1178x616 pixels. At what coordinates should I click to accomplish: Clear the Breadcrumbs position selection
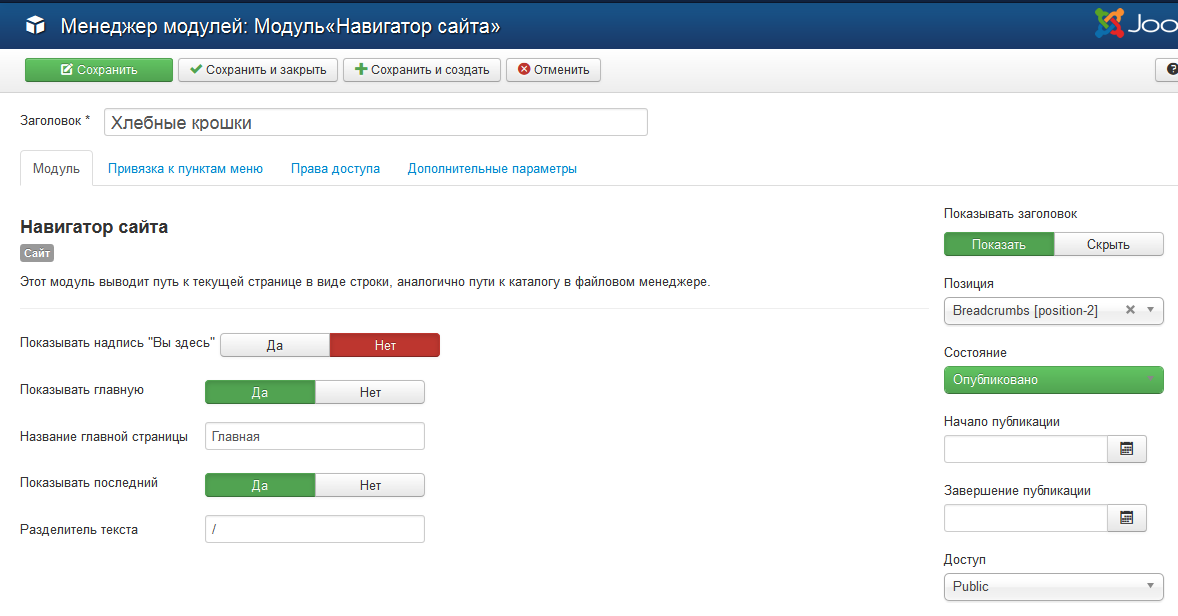click(x=1130, y=310)
